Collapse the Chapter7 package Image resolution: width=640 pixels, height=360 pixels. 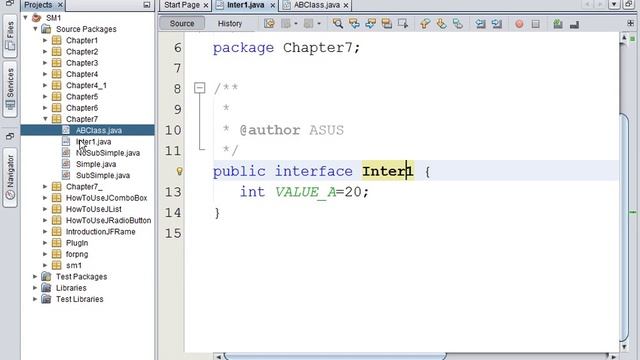point(45,119)
